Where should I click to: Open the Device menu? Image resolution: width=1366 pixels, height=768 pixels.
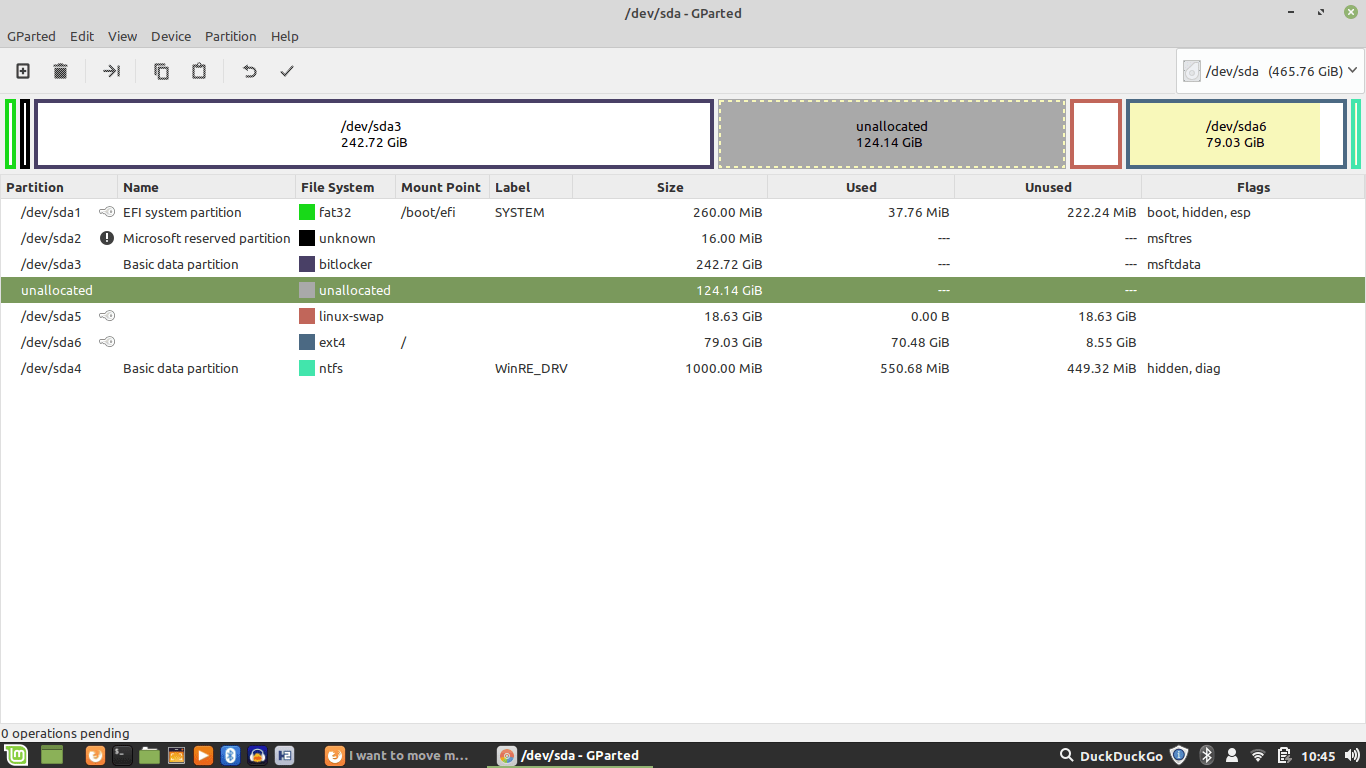pyautogui.click(x=171, y=36)
